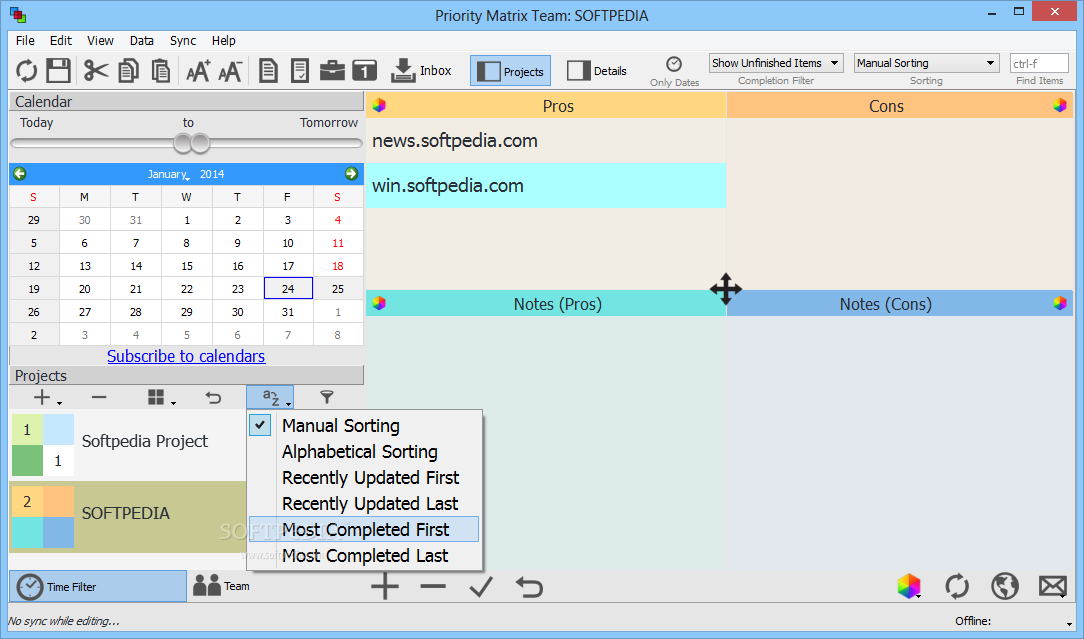The width and height of the screenshot is (1084, 639).
Task: Click the left calendar range slider handle
Action: click(x=183, y=143)
